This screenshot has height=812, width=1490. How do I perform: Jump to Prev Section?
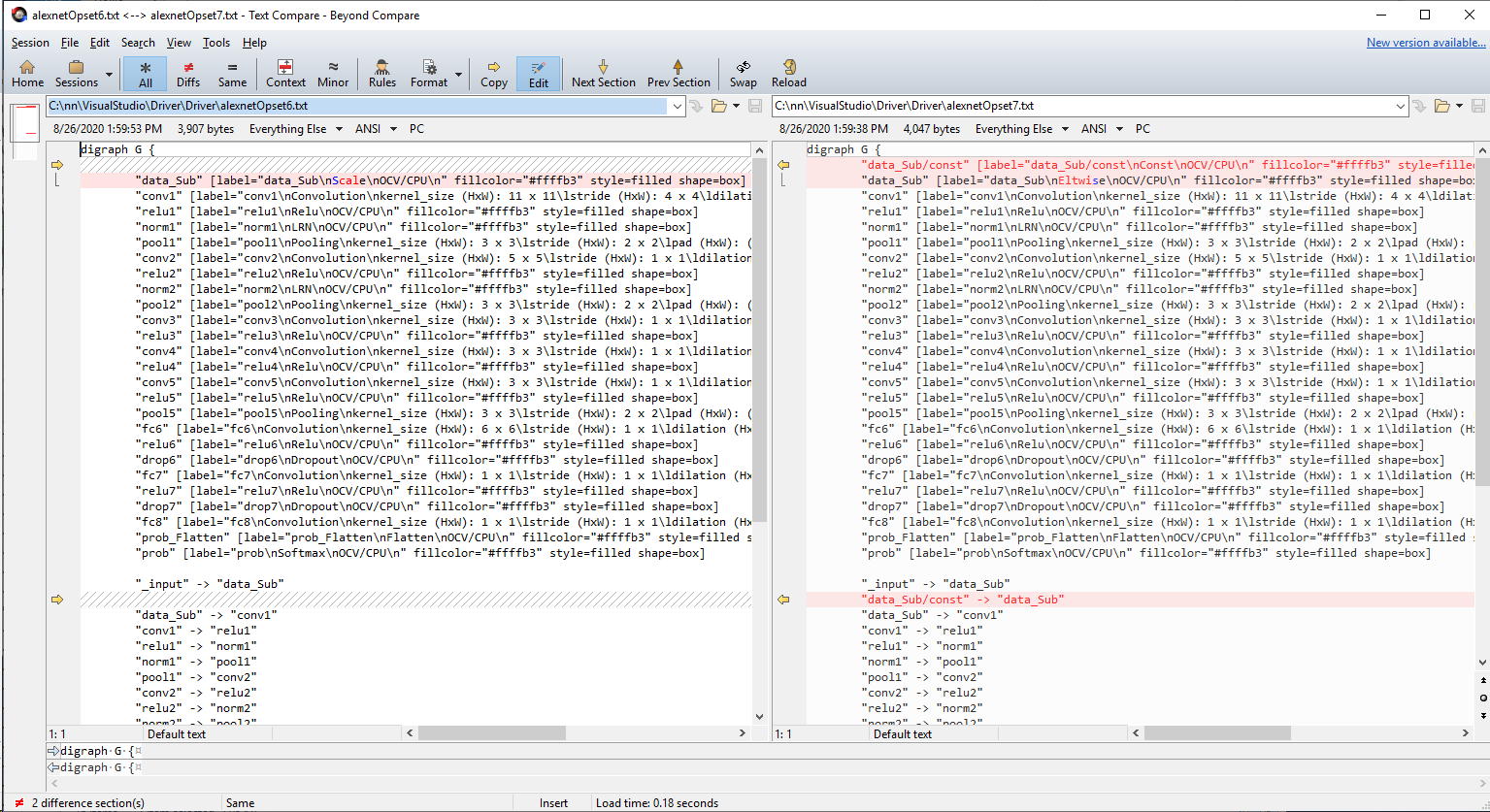click(x=679, y=73)
